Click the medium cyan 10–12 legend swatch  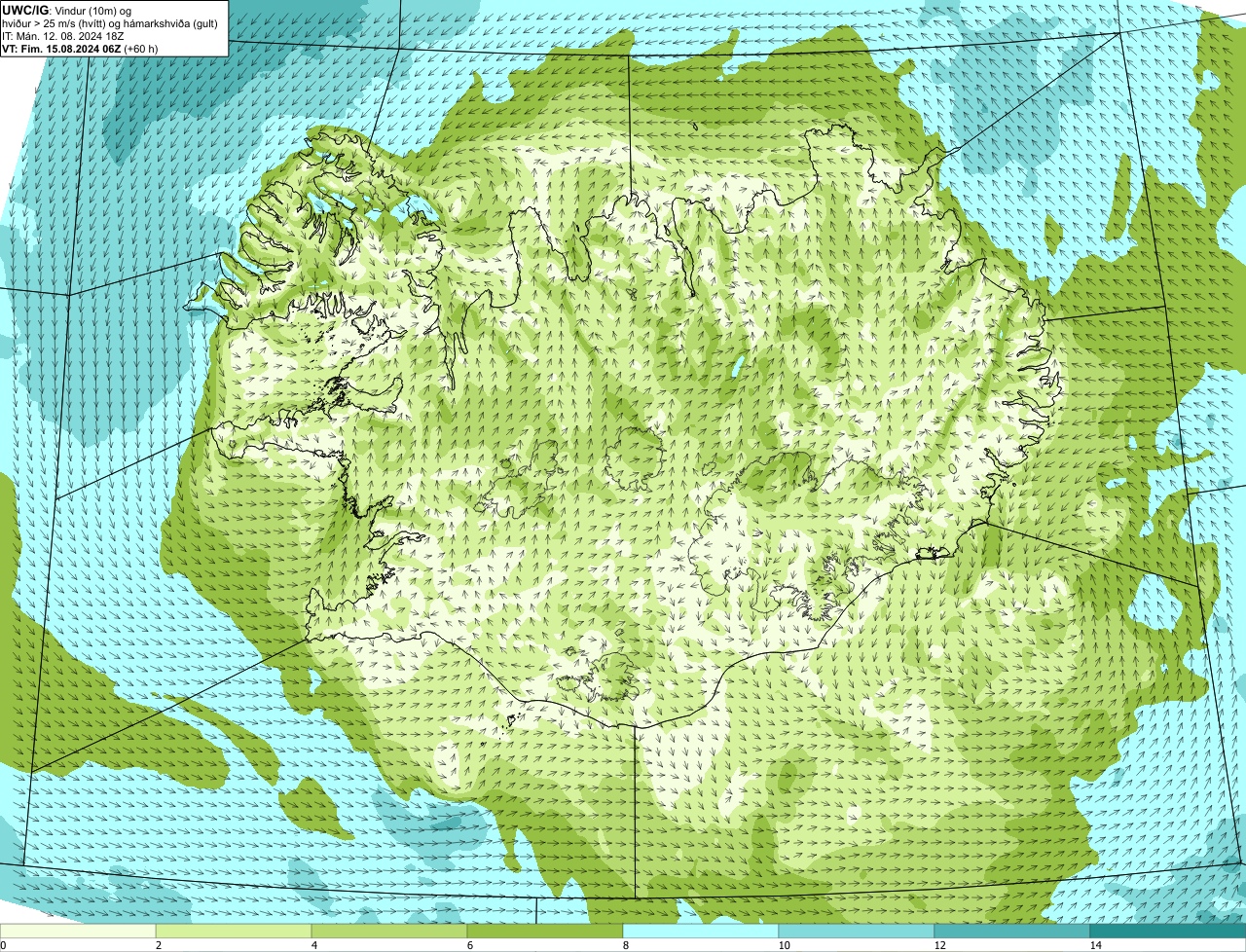coord(857,931)
